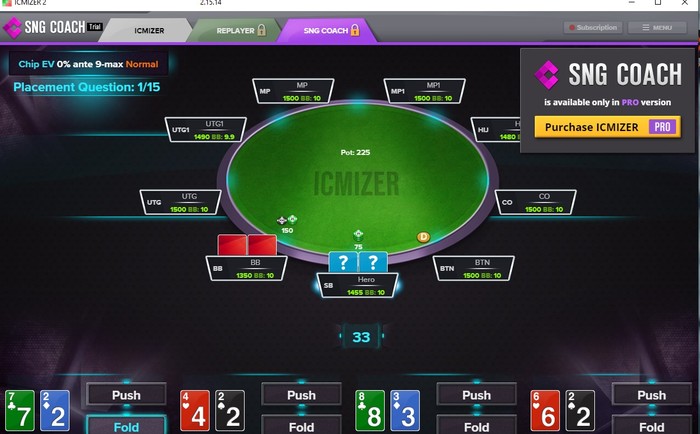Screen dimensions: 700x434
Task: Click Purchase ICMIZER PRO button
Action: [608, 127]
